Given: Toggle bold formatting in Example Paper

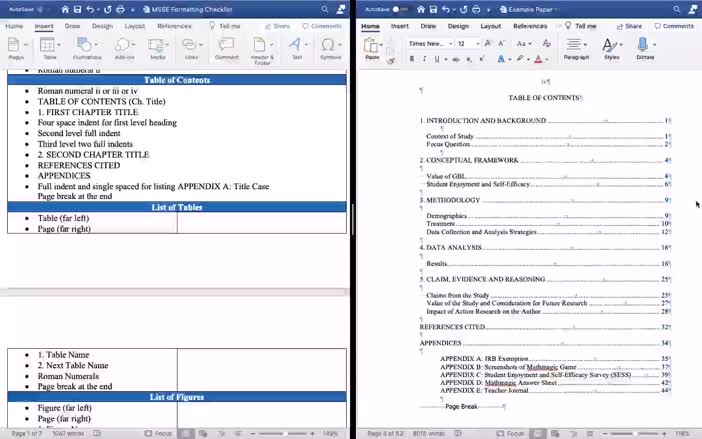Looking at the screenshot, I should (412, 59).
